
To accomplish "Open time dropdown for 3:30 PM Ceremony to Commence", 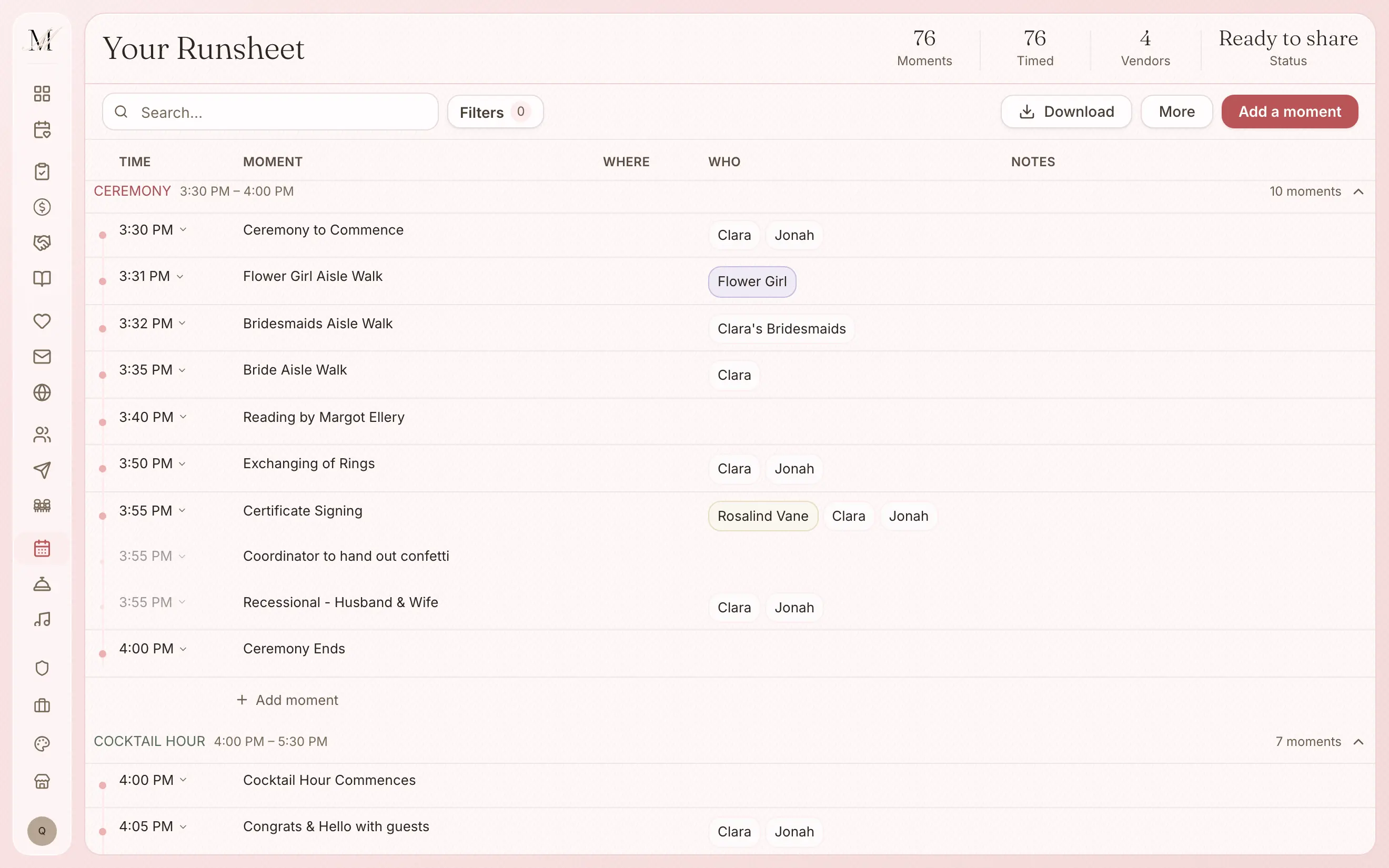I will pyautogui.click(x=183, y=230).
